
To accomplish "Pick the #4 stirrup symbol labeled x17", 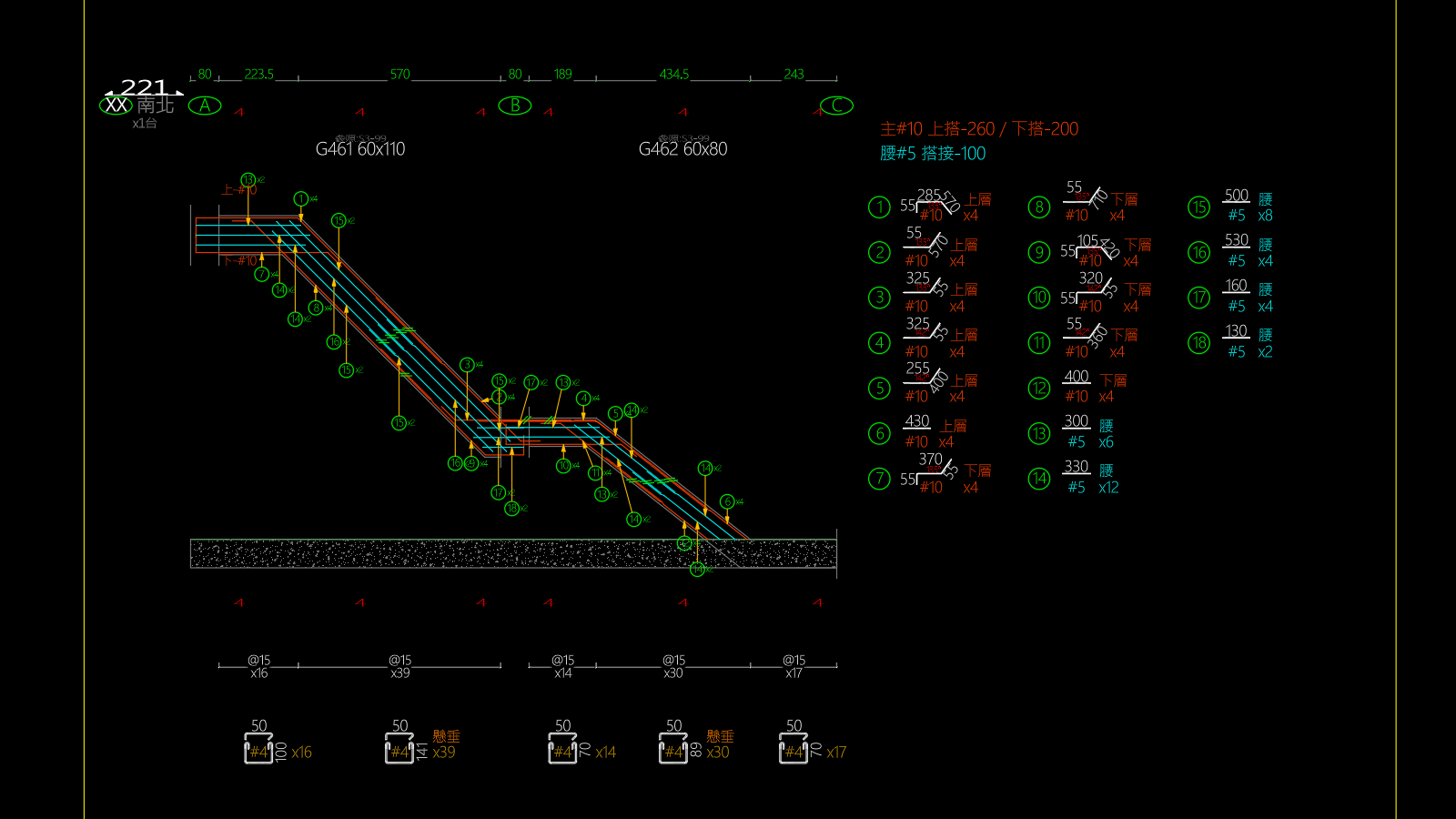I will click(794, 750).
